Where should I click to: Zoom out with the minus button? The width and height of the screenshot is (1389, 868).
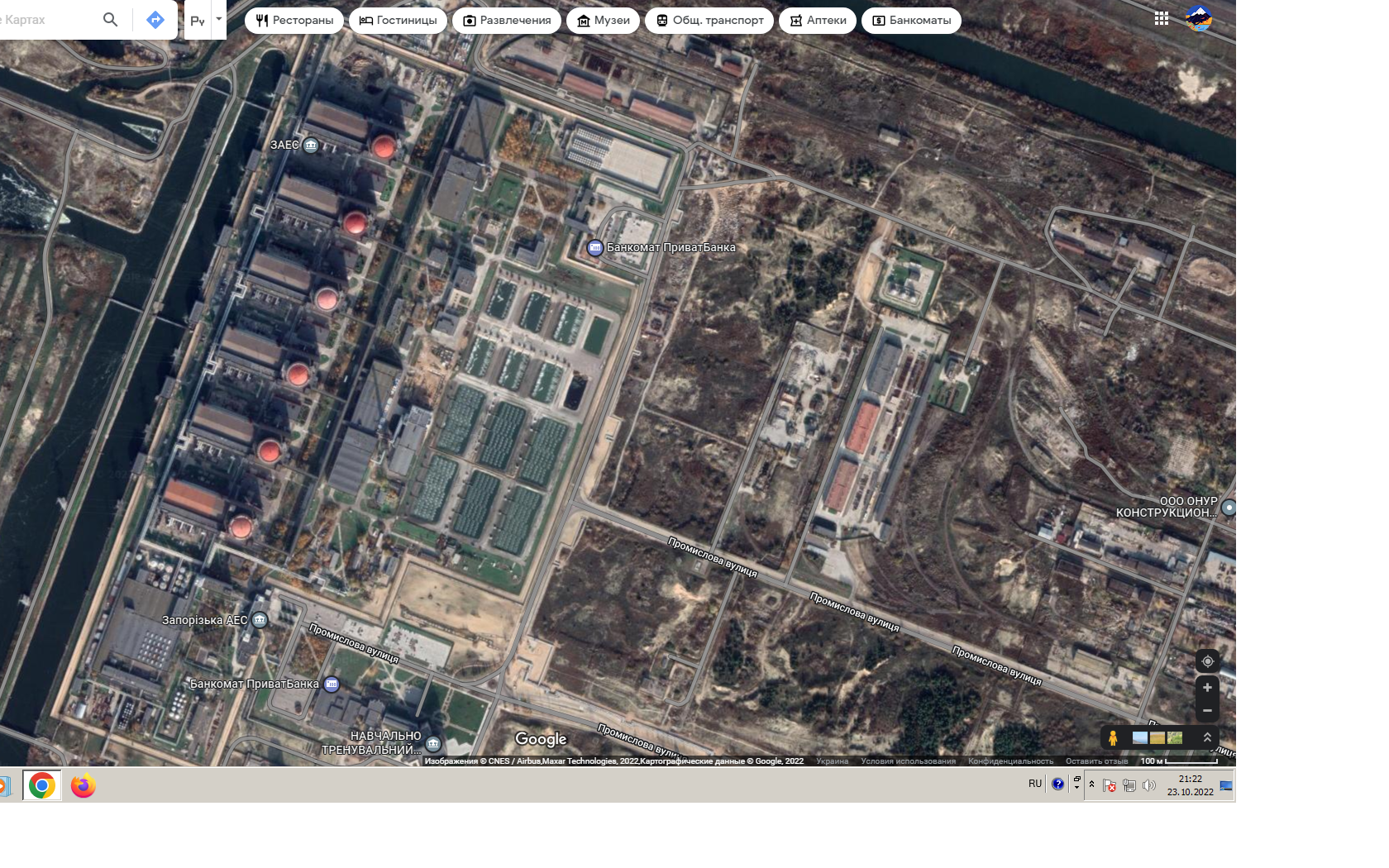(1207, 710)
